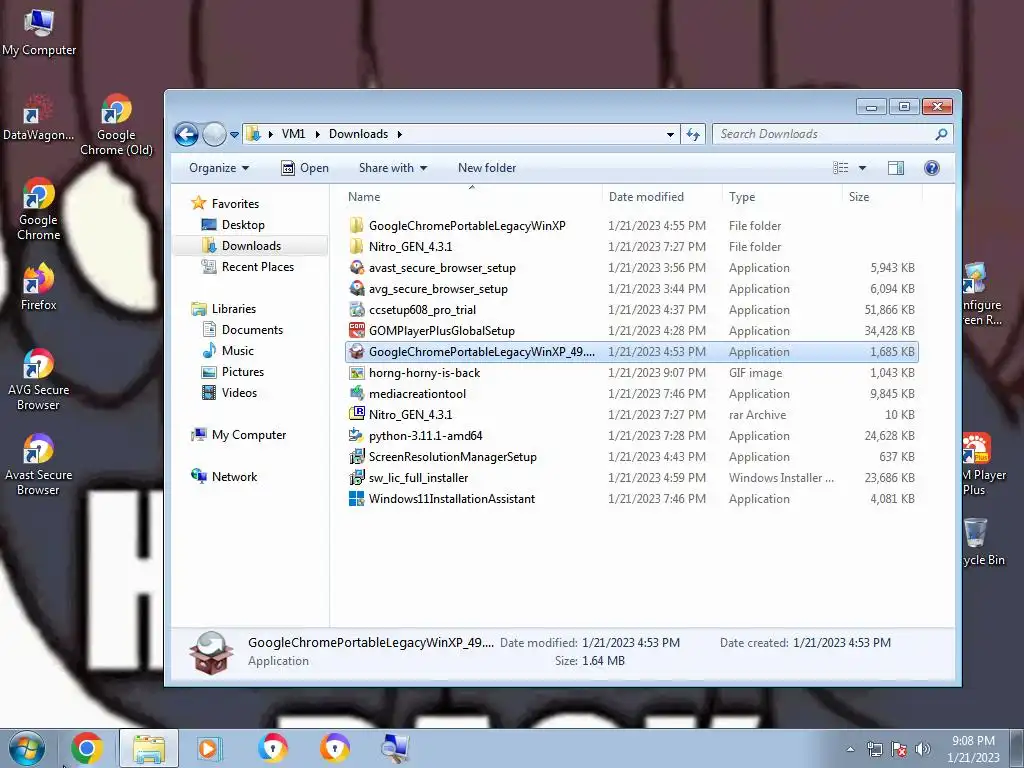Expand the view options dropdown arrow
1024x768 pixels.
tap(862, 168)
